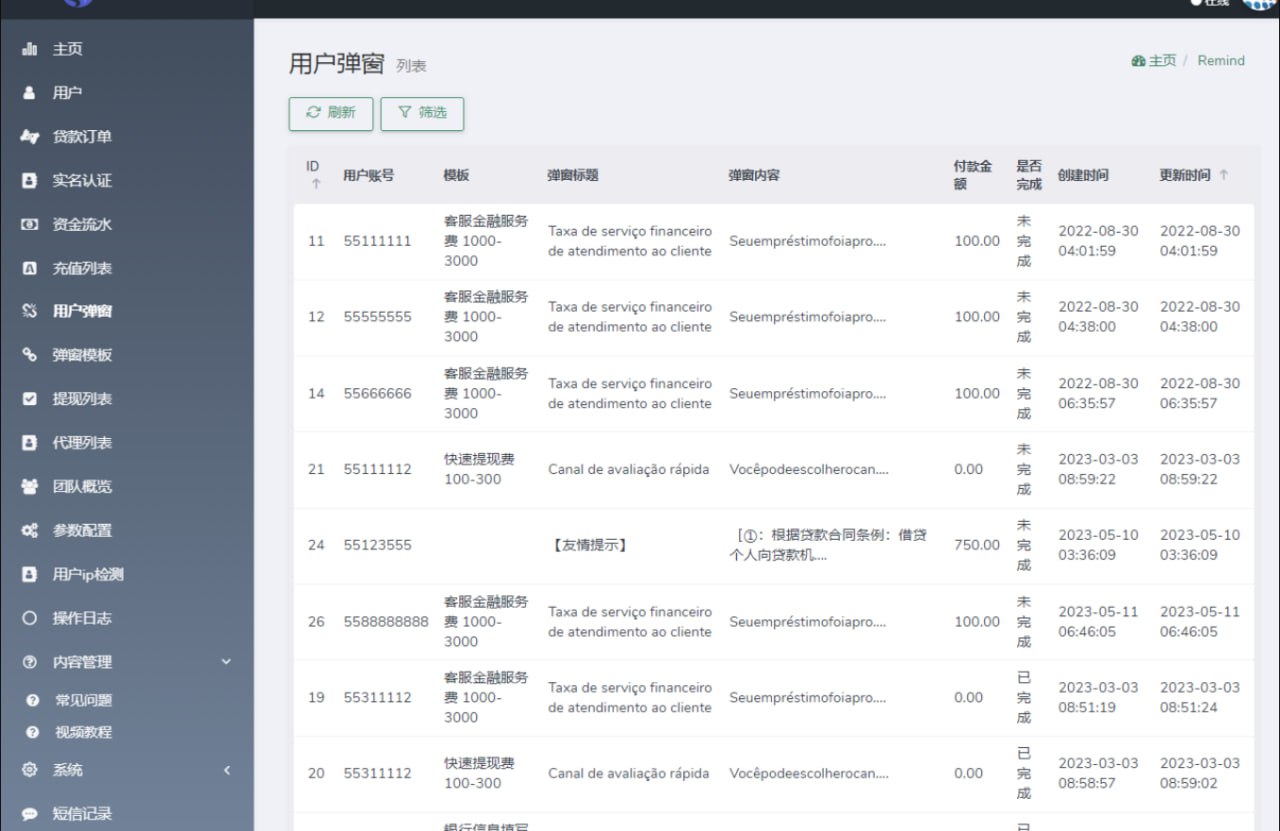Expand the 系统 menu arrow

tap(226, 770)
